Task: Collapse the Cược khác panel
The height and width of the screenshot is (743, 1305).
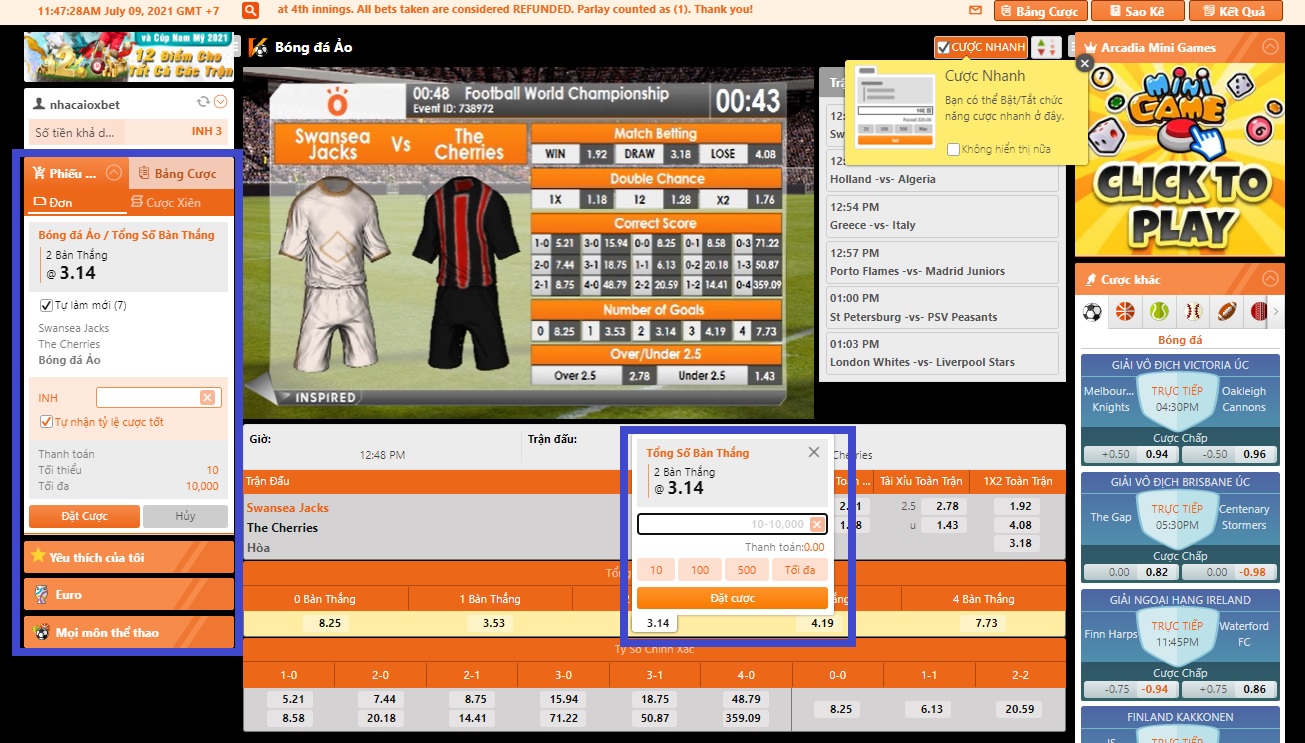Action: point(1270,279)
